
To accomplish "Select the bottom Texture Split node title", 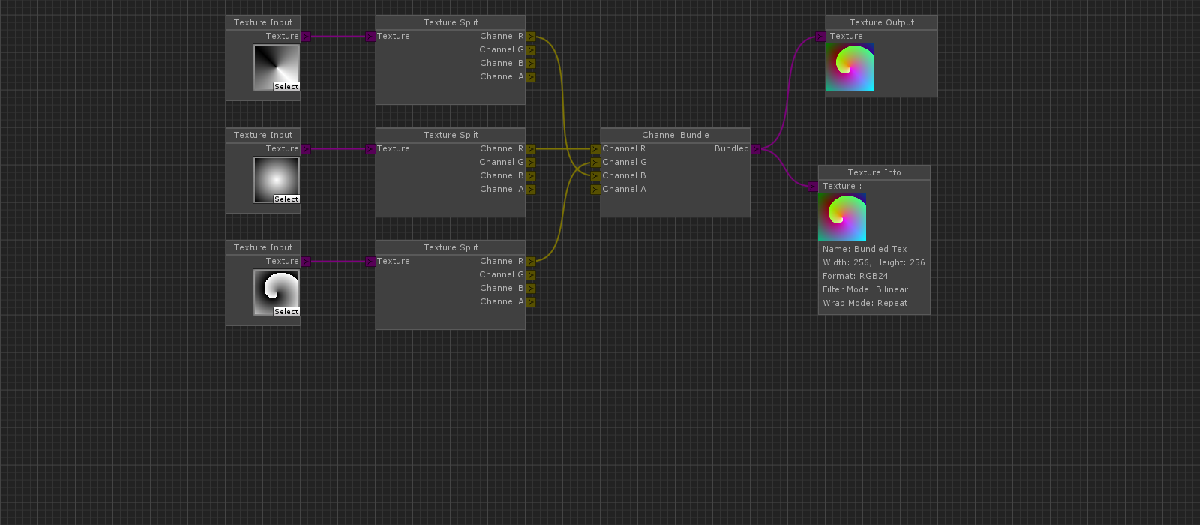I will (451, 247).
